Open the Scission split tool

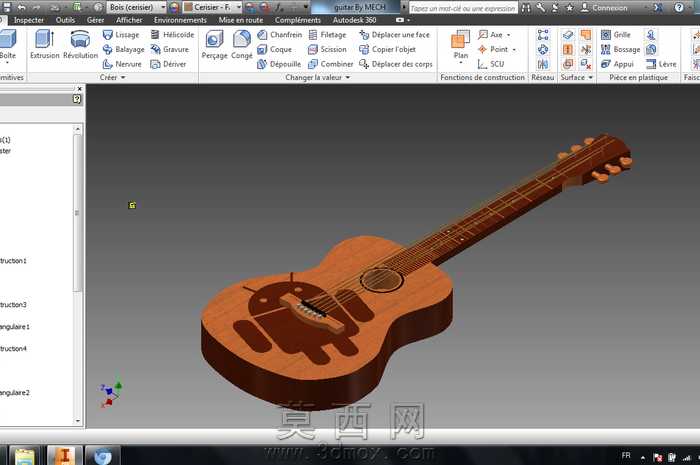(327, 49)
